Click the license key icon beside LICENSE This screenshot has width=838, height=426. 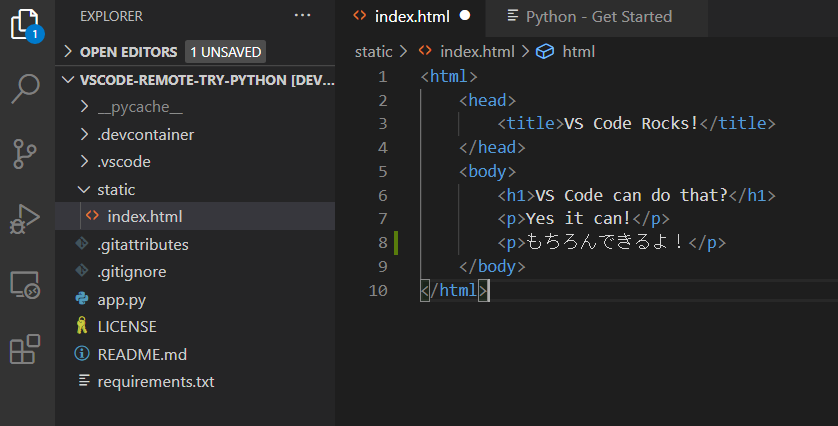tap(82, 325)
